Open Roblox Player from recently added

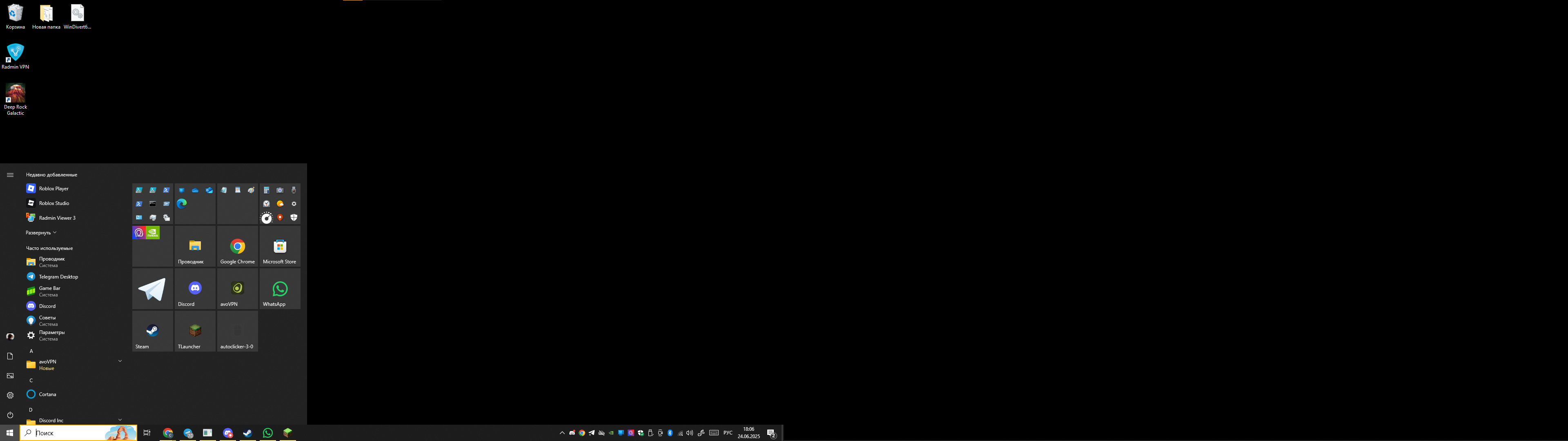click(x=73, y=189)
